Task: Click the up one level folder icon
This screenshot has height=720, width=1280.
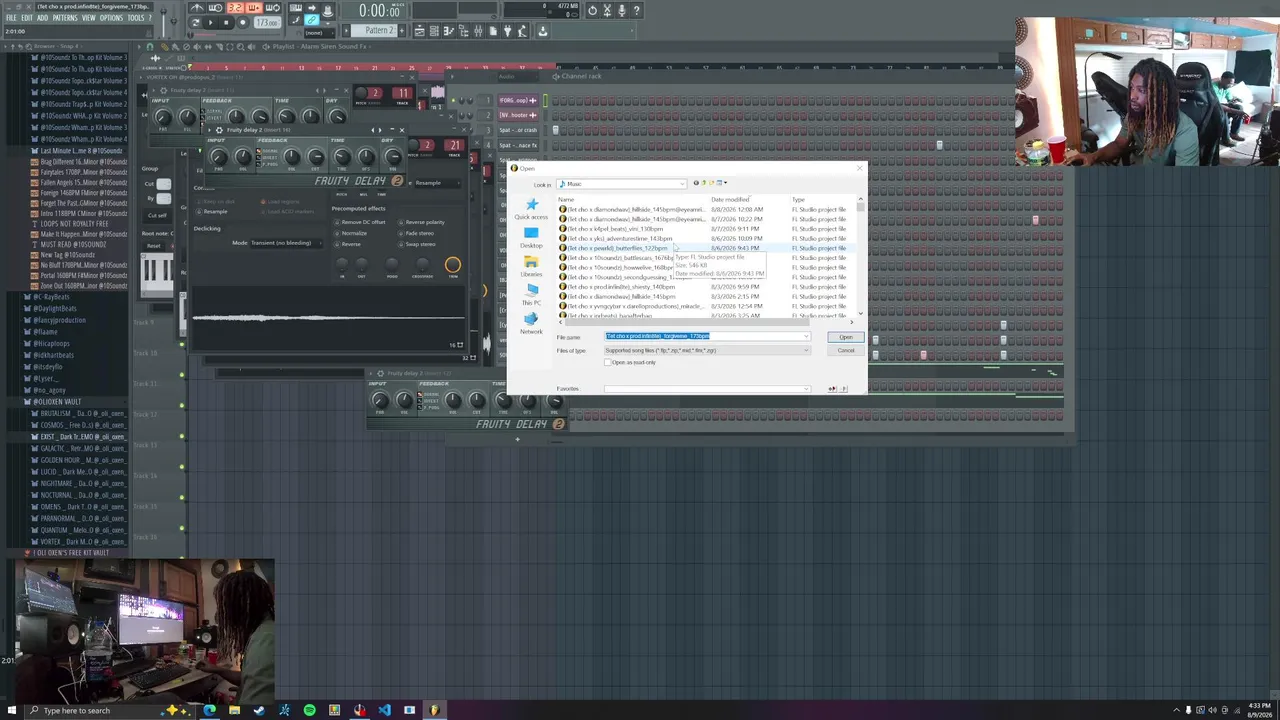Action: (x=704, y=183)
